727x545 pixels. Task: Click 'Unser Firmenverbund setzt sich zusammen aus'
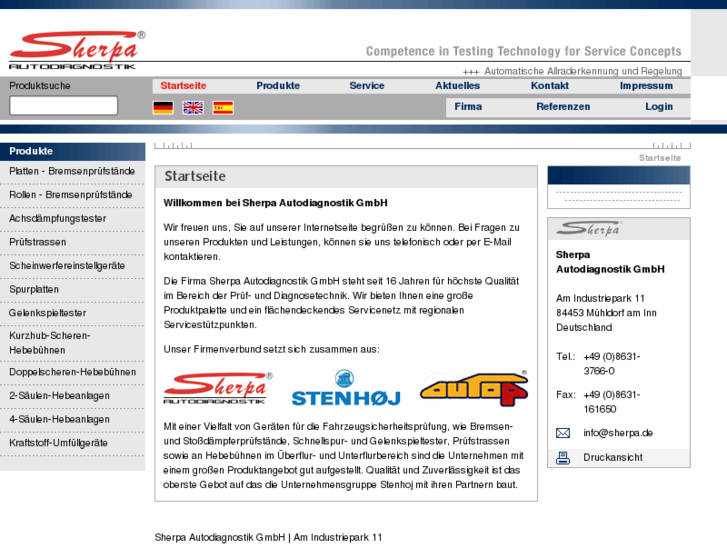271,349
